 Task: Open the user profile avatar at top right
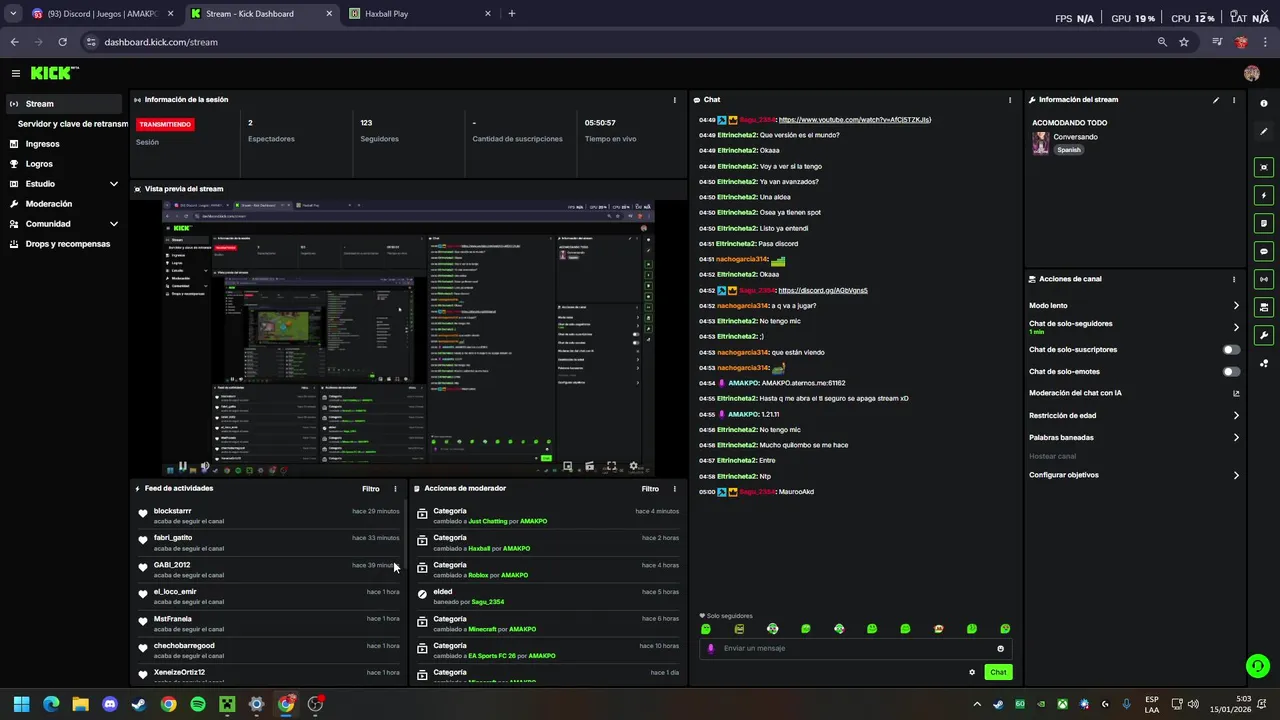point(1252,73)
